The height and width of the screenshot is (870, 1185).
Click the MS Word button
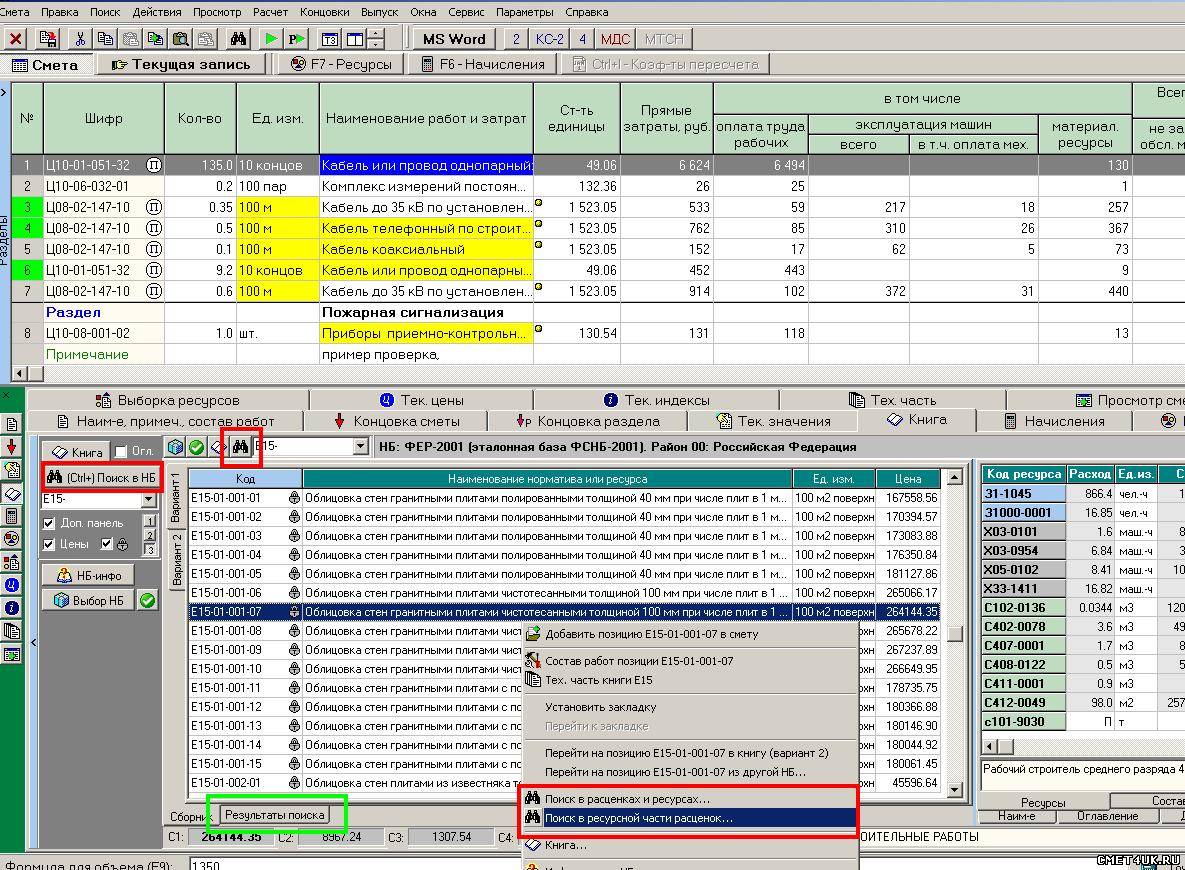(454, 39)
